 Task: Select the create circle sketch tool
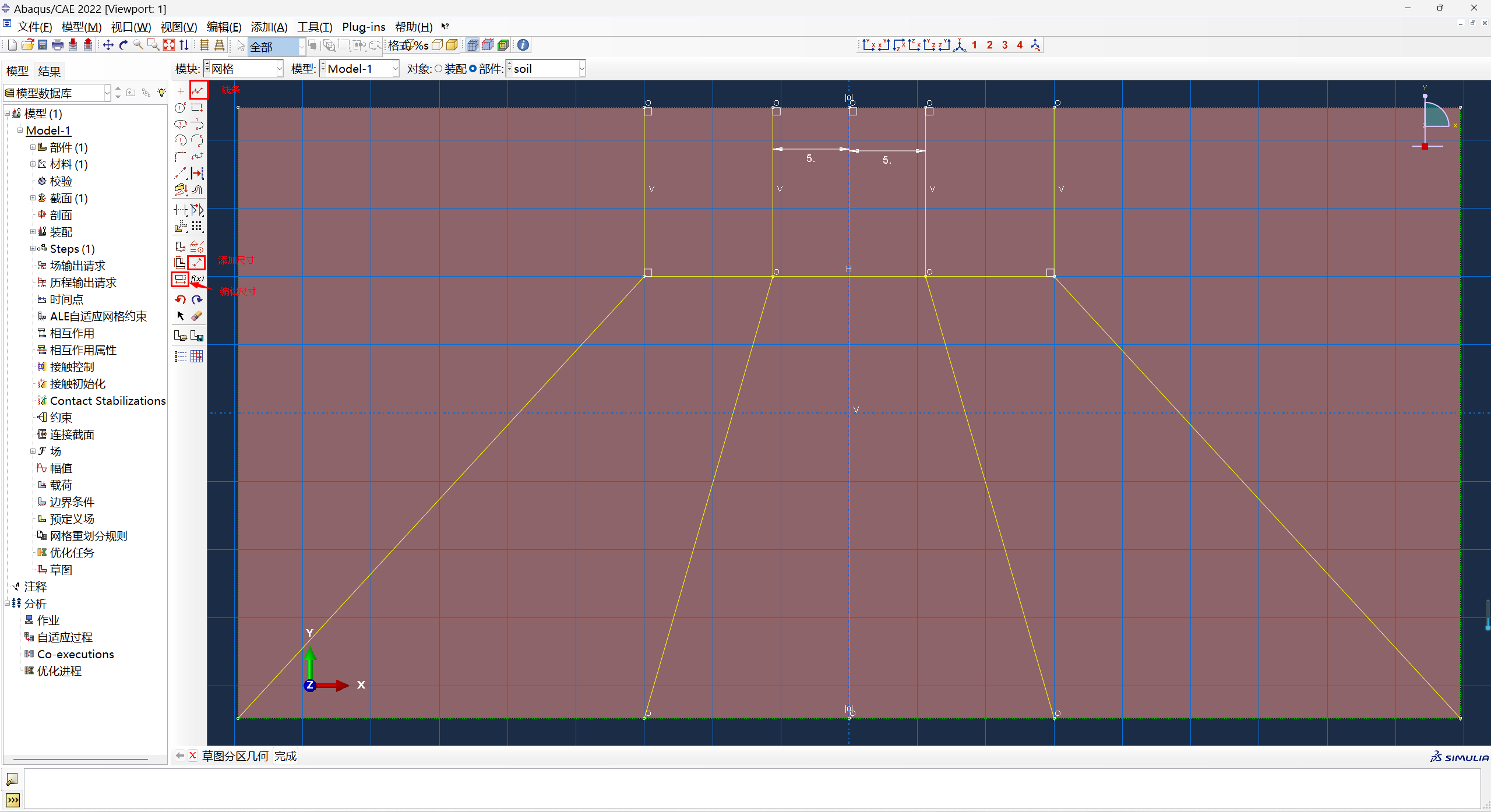coord(181,108)
